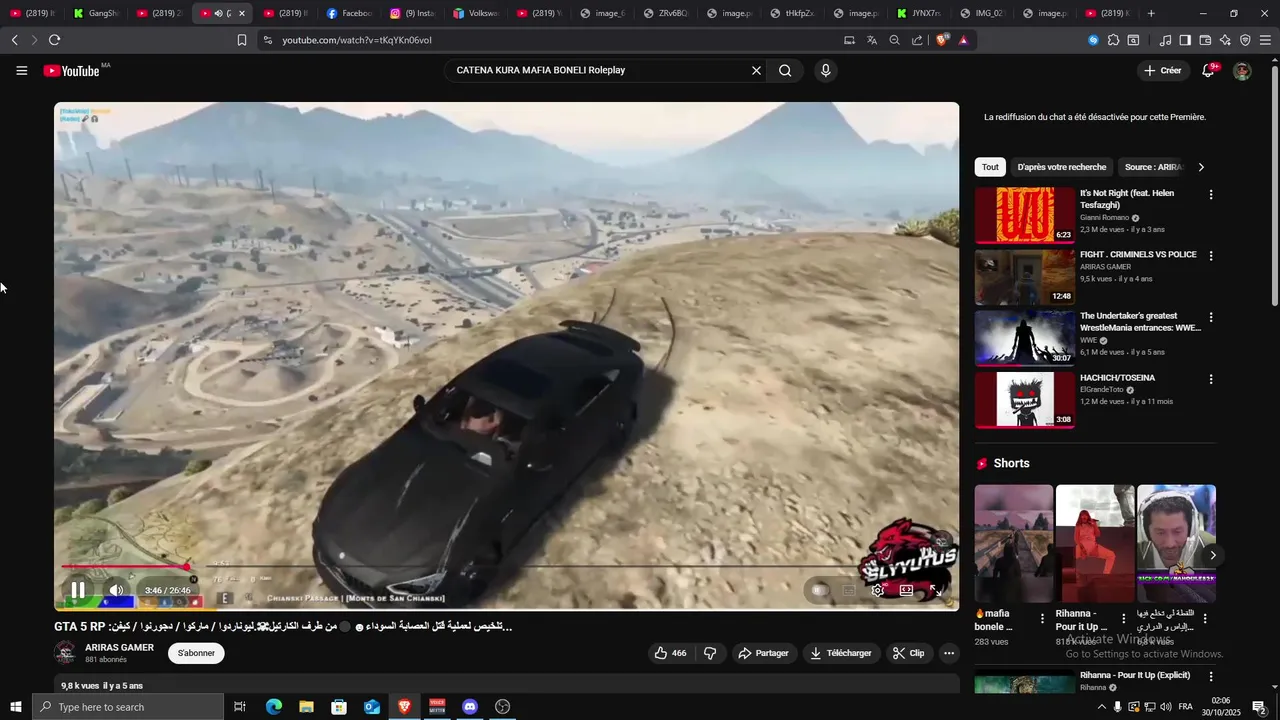
Task: Share this page from the address bar
Action: coord(917,40)
